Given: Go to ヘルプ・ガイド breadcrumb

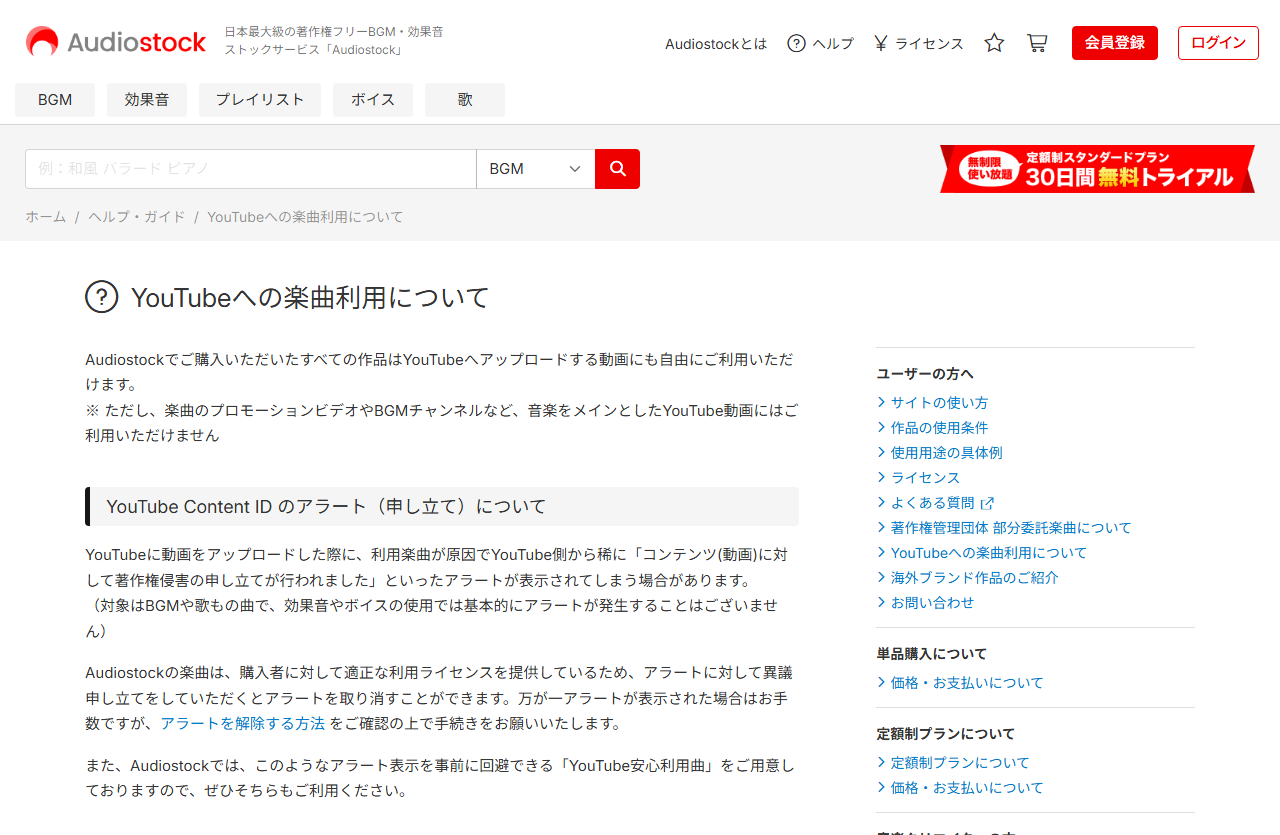Looking at the screenshot, I should point(137,217).
